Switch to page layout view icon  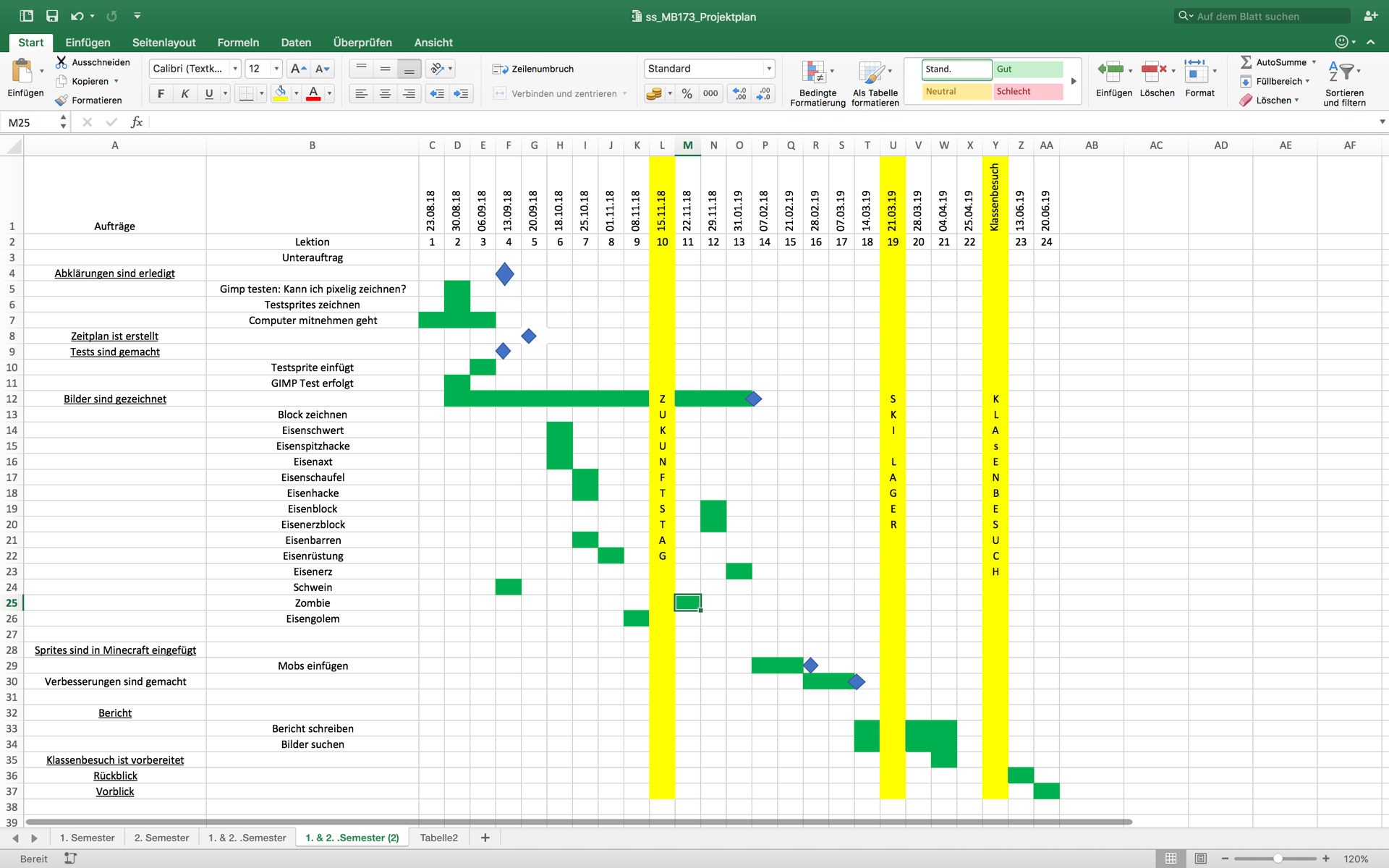tap(1201, 859)
